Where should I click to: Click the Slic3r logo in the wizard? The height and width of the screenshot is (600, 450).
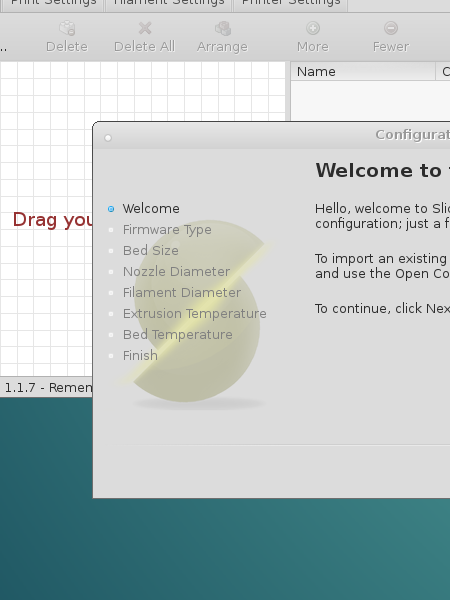pyautogui.click(x=197, y=312)
